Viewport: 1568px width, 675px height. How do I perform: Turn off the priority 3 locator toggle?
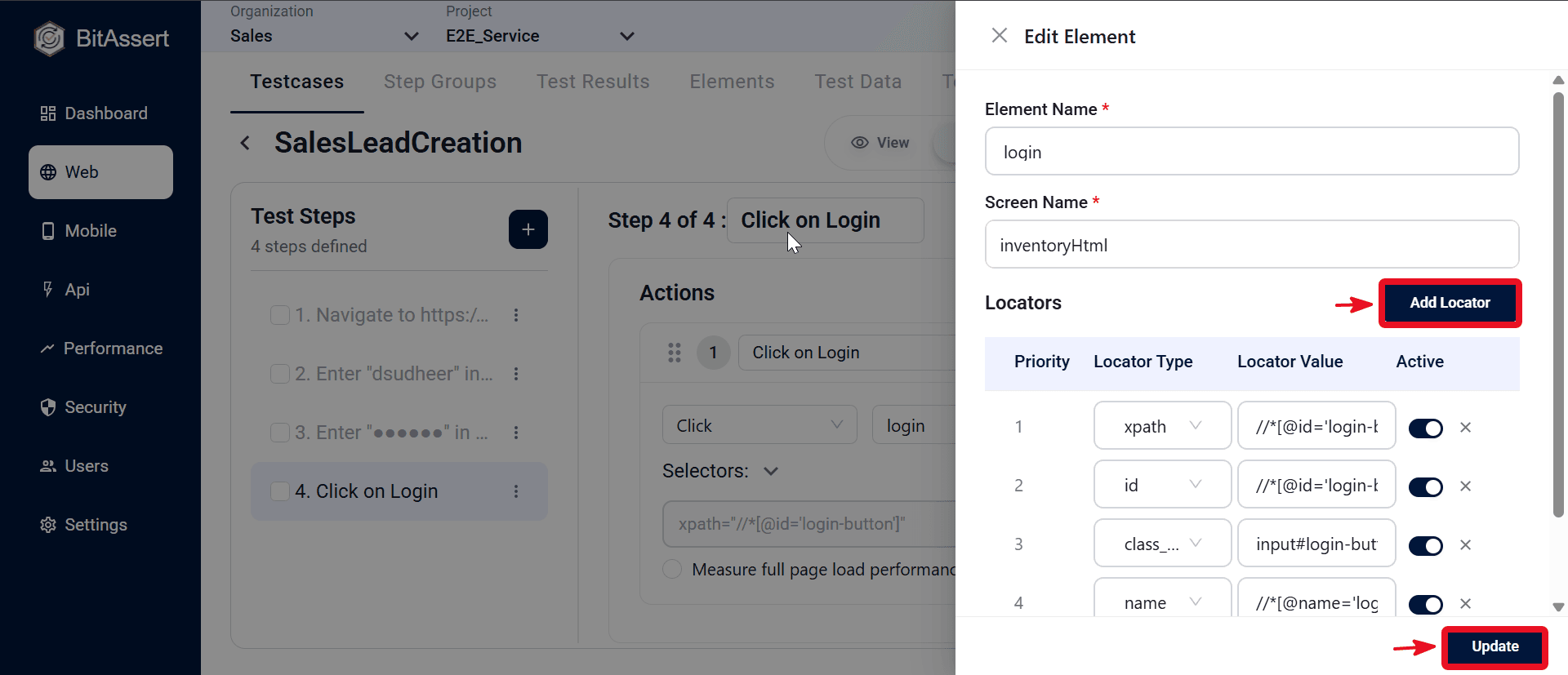point(1426,546)
